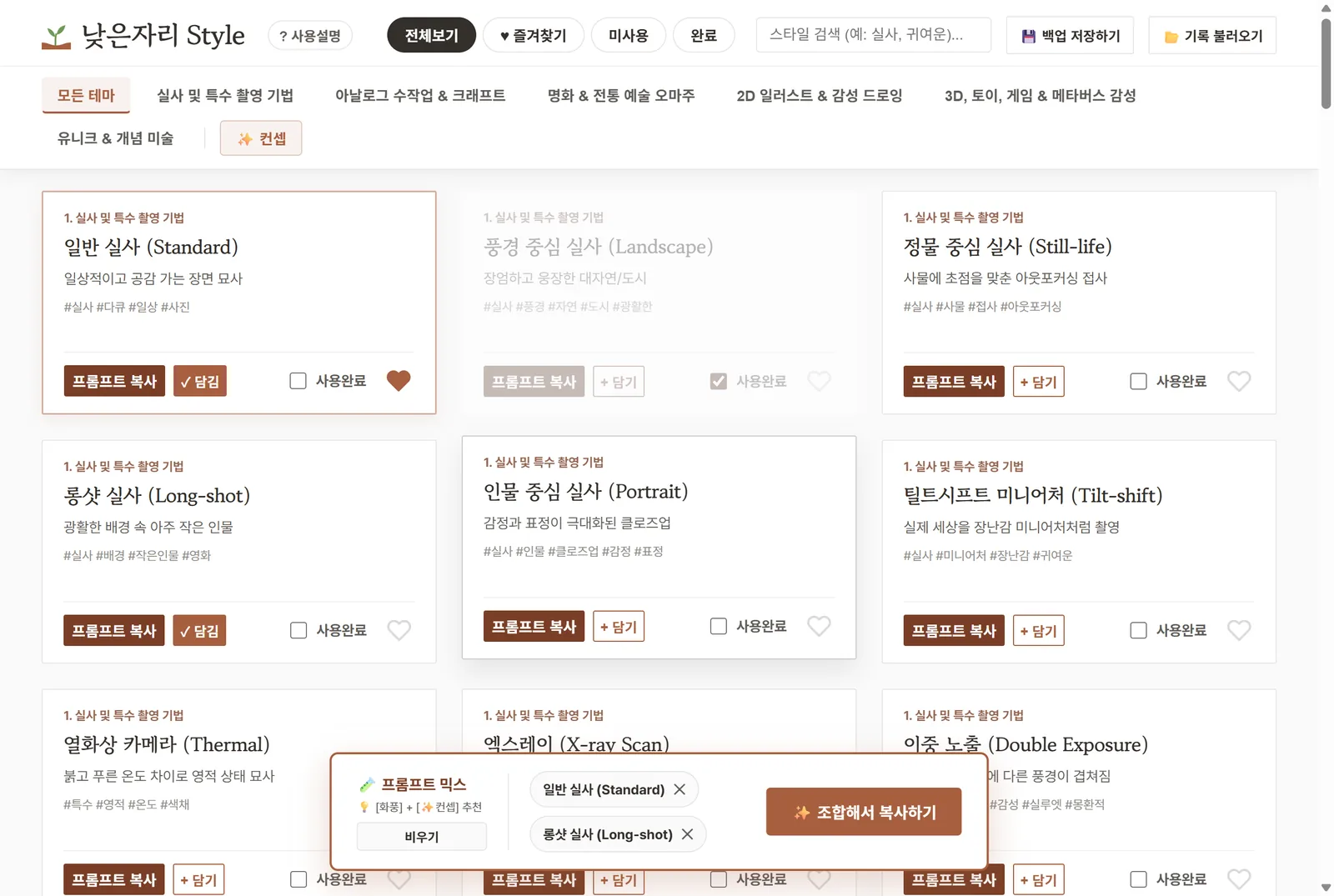The width and height of the screenshot is (1334, 896).
Task: Copy prompt for 일반 실사 (Standard)
Action: (114, 381)
